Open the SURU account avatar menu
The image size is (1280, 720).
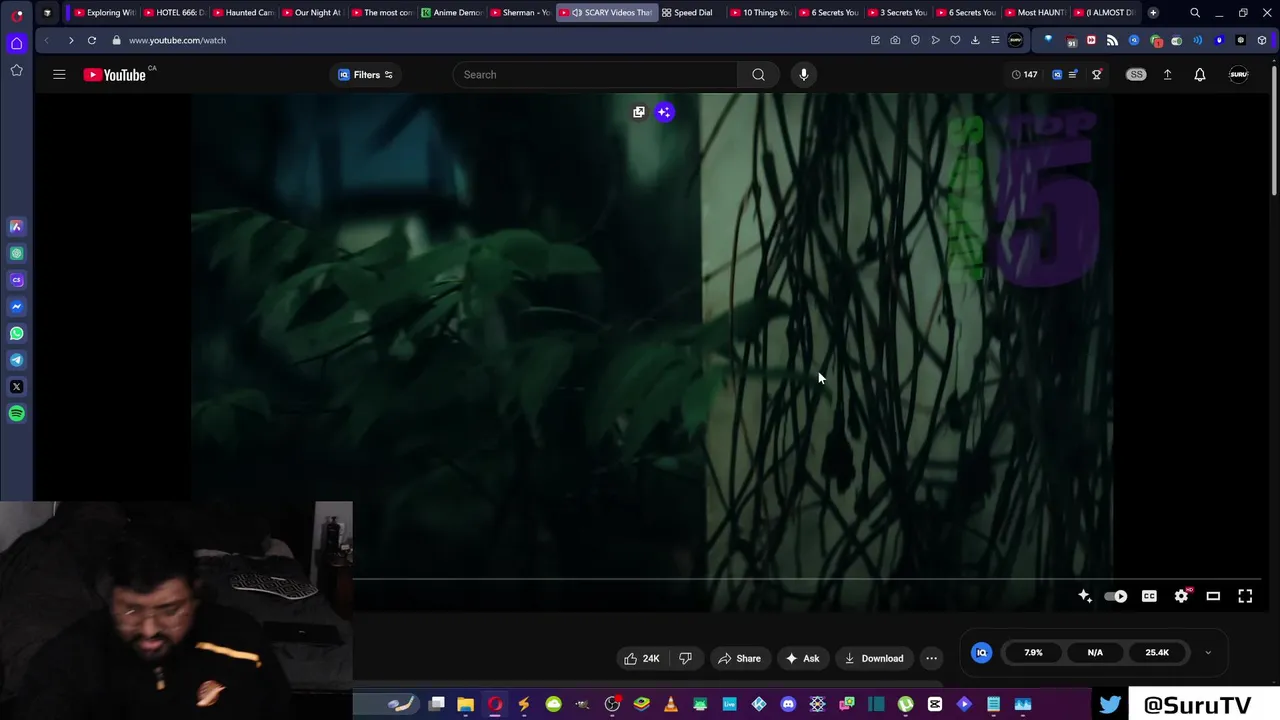coord(1238,74)
